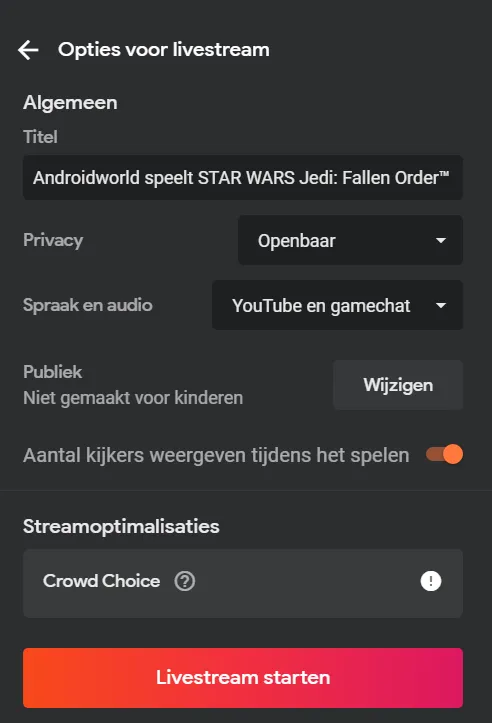Select the Crowd Choice option row
The height and width of the screenshot is (723, 492).
(x=243, y=583)
